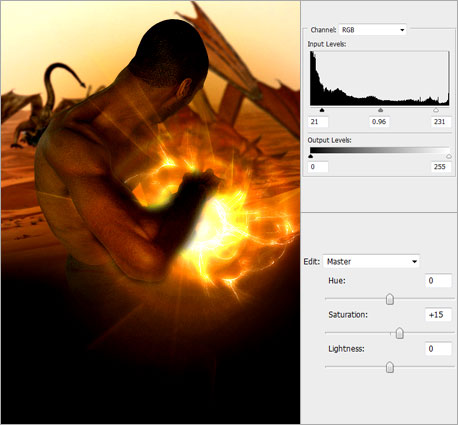458x425 pixels.
Task: Click the Channel dropdown arrow
Action: 402,30
